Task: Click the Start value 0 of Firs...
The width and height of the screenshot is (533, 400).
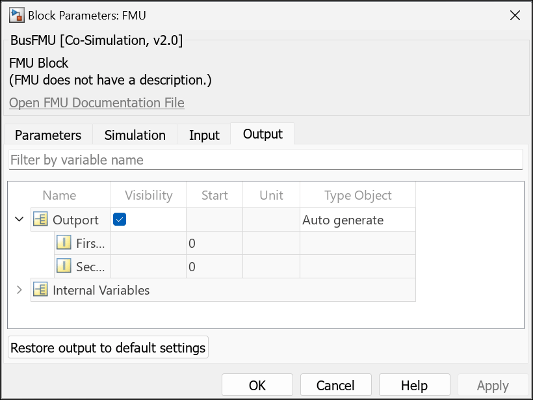Action: click(192, 243)
